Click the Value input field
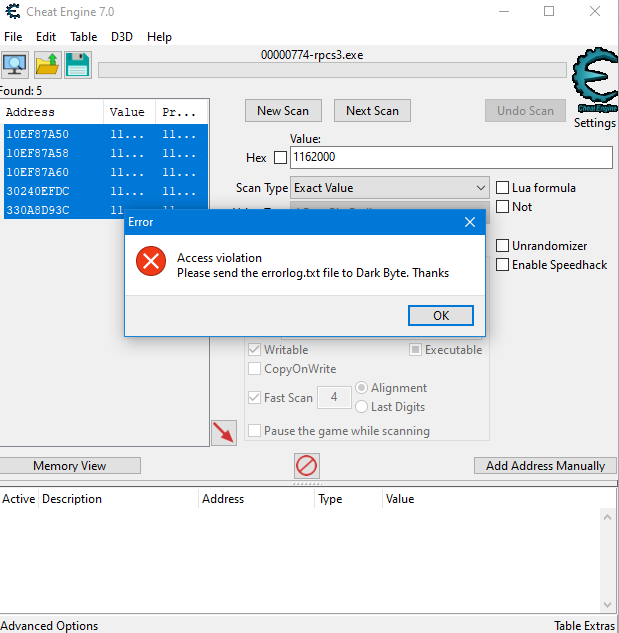 pyautogui.click(x=451, y=157)
